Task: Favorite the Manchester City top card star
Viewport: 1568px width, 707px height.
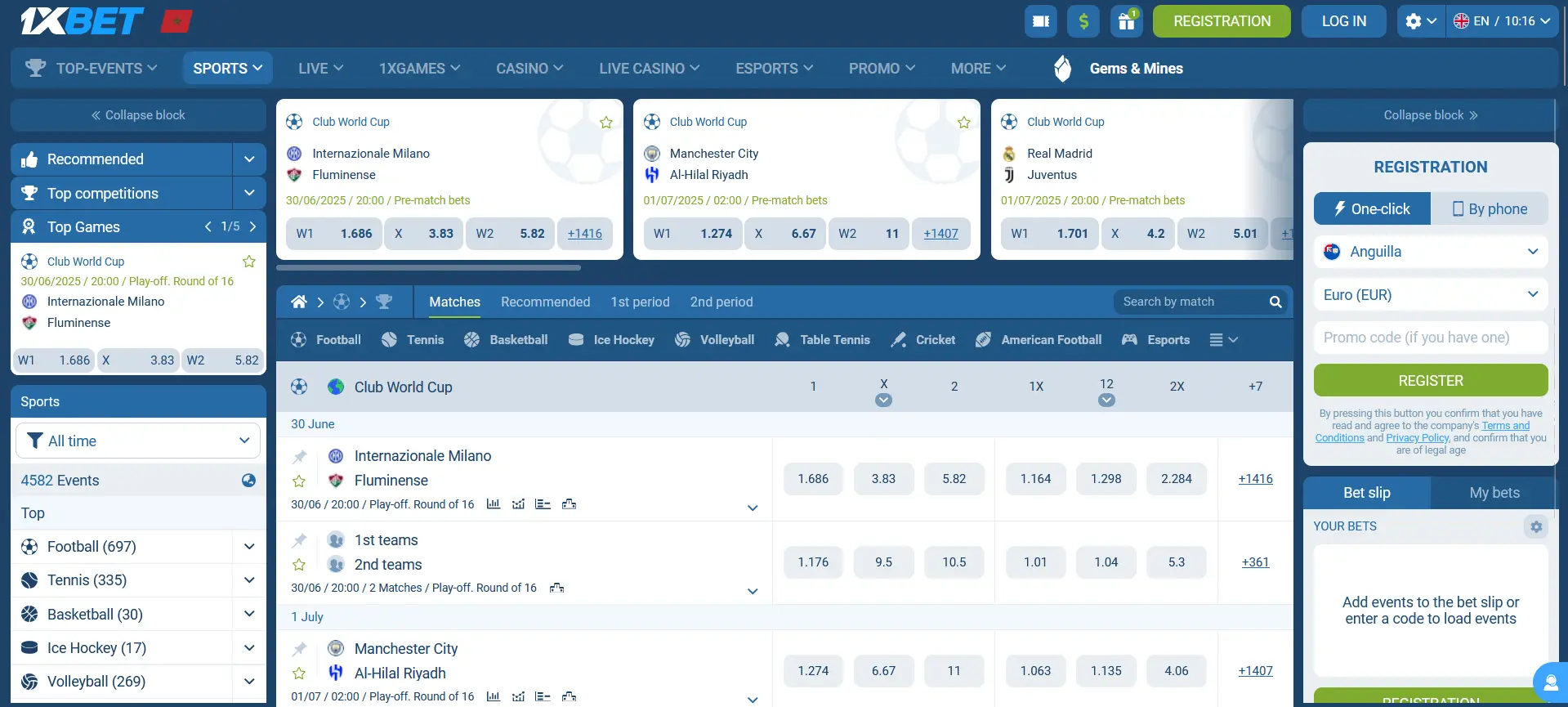Action: (964, 123)
